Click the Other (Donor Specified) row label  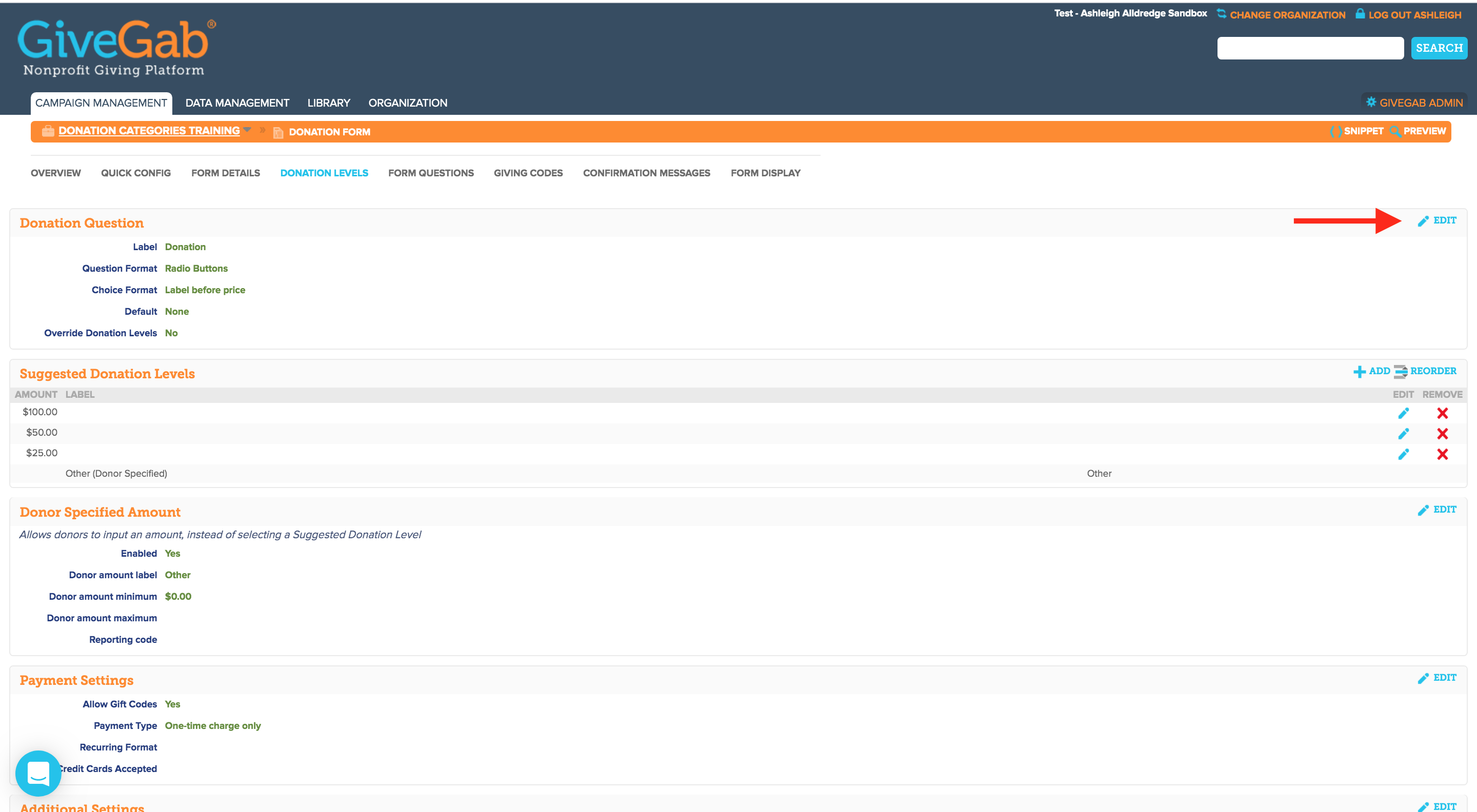click(116, 474)
